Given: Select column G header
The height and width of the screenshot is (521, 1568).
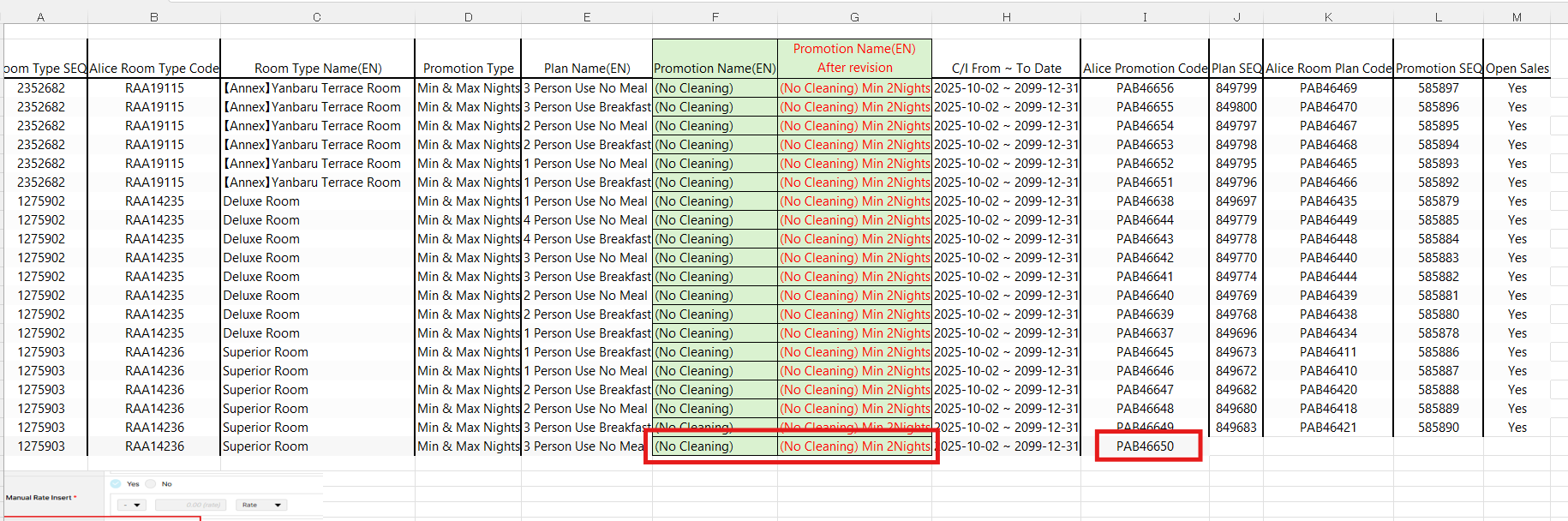Looking at the screenshot, I should click(854, 17).
